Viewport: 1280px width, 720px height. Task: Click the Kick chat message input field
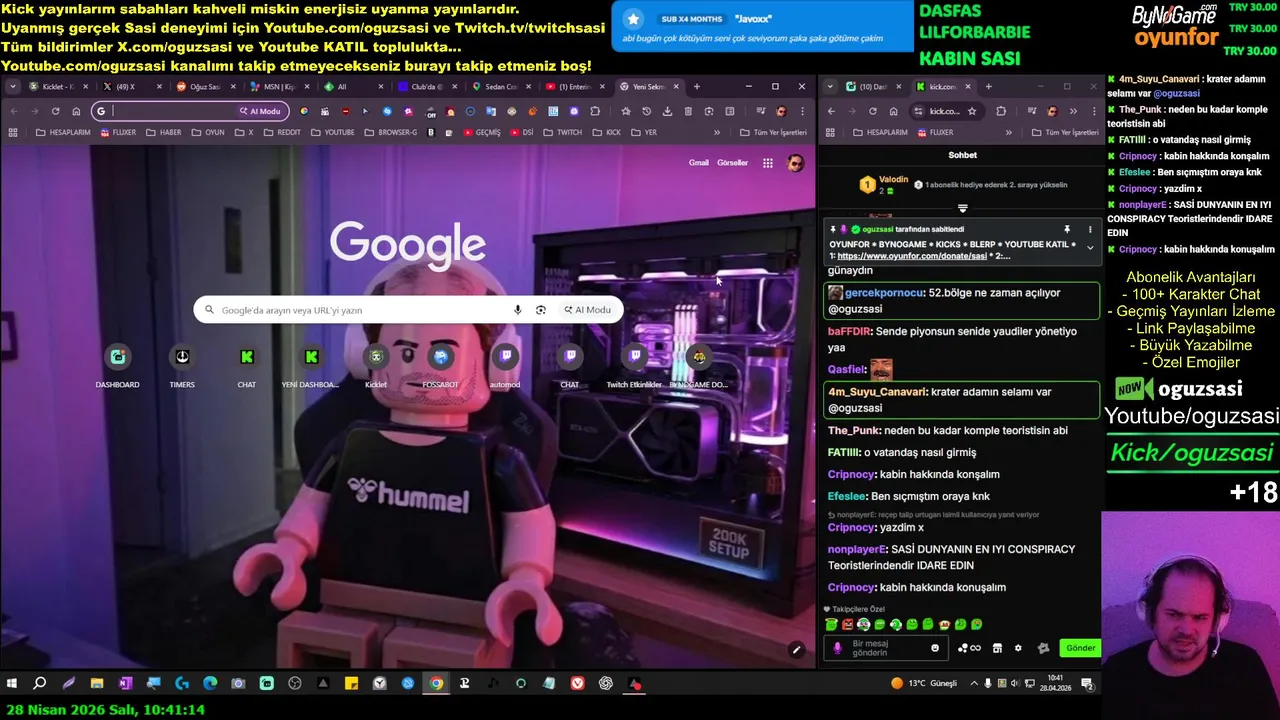(x=886, y=648)
